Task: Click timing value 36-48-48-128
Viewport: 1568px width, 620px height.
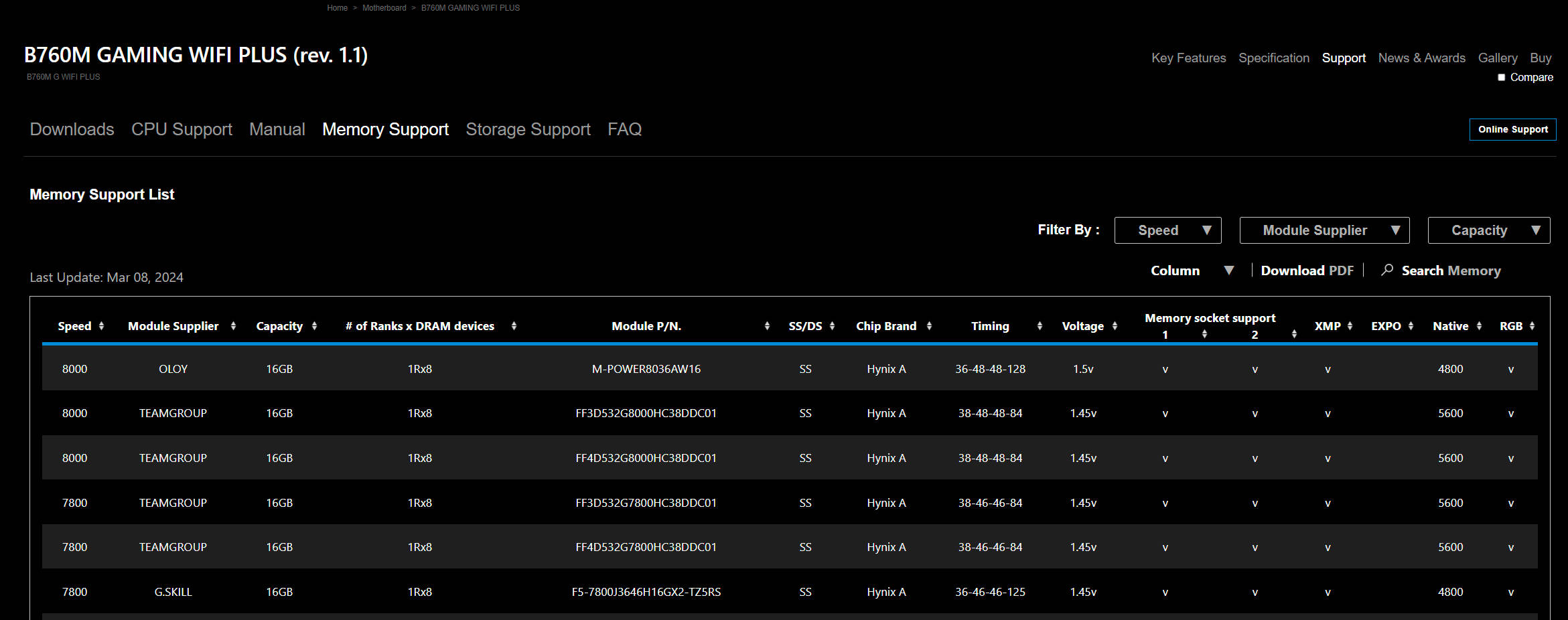Action: pos(990,369)
